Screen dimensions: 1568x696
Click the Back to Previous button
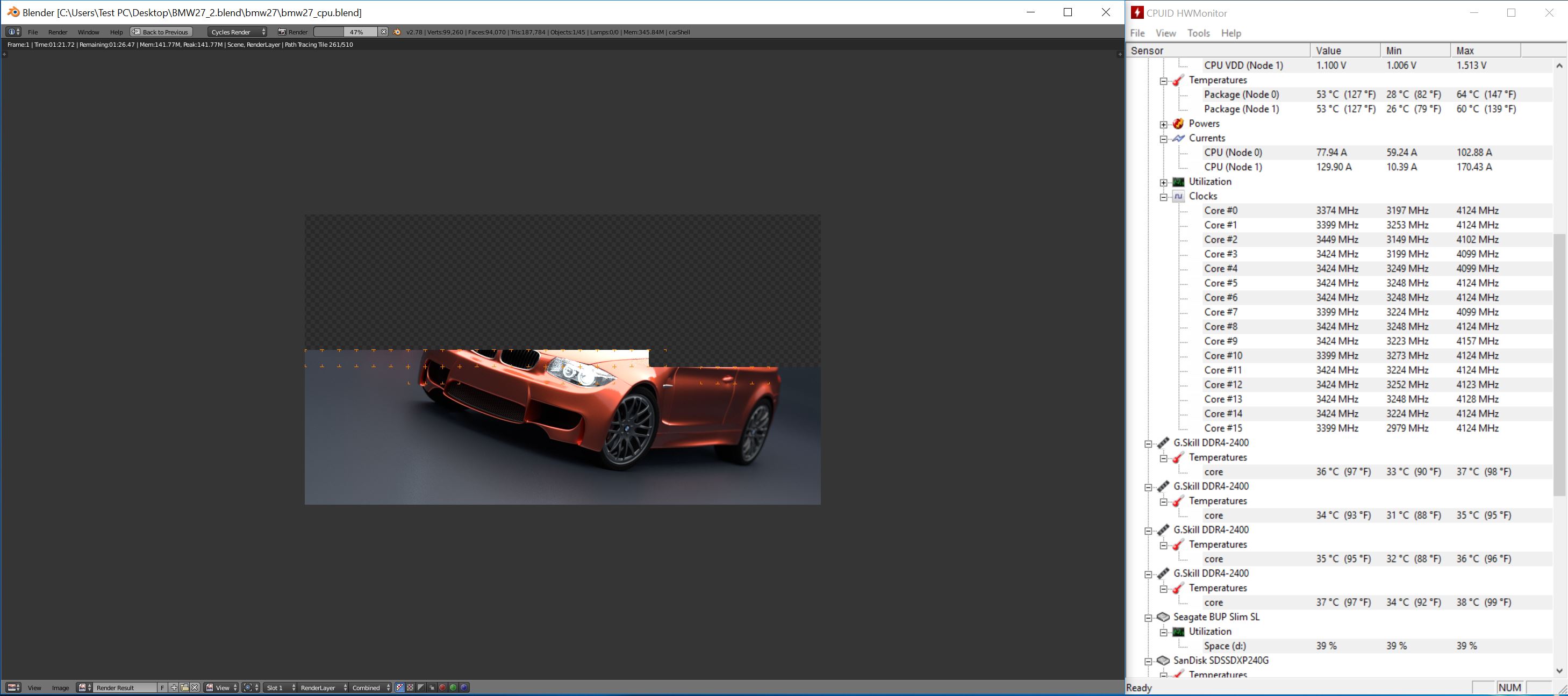point(161,32)
